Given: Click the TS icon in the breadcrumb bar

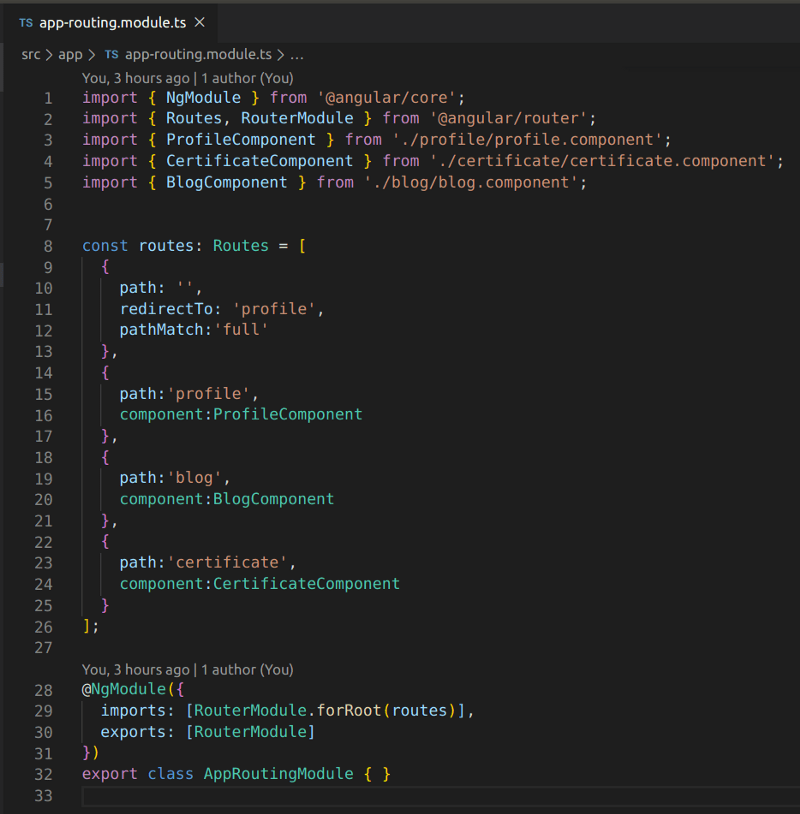Looking at the screenshot, I should pyautogui.click(x=113, y=55).
